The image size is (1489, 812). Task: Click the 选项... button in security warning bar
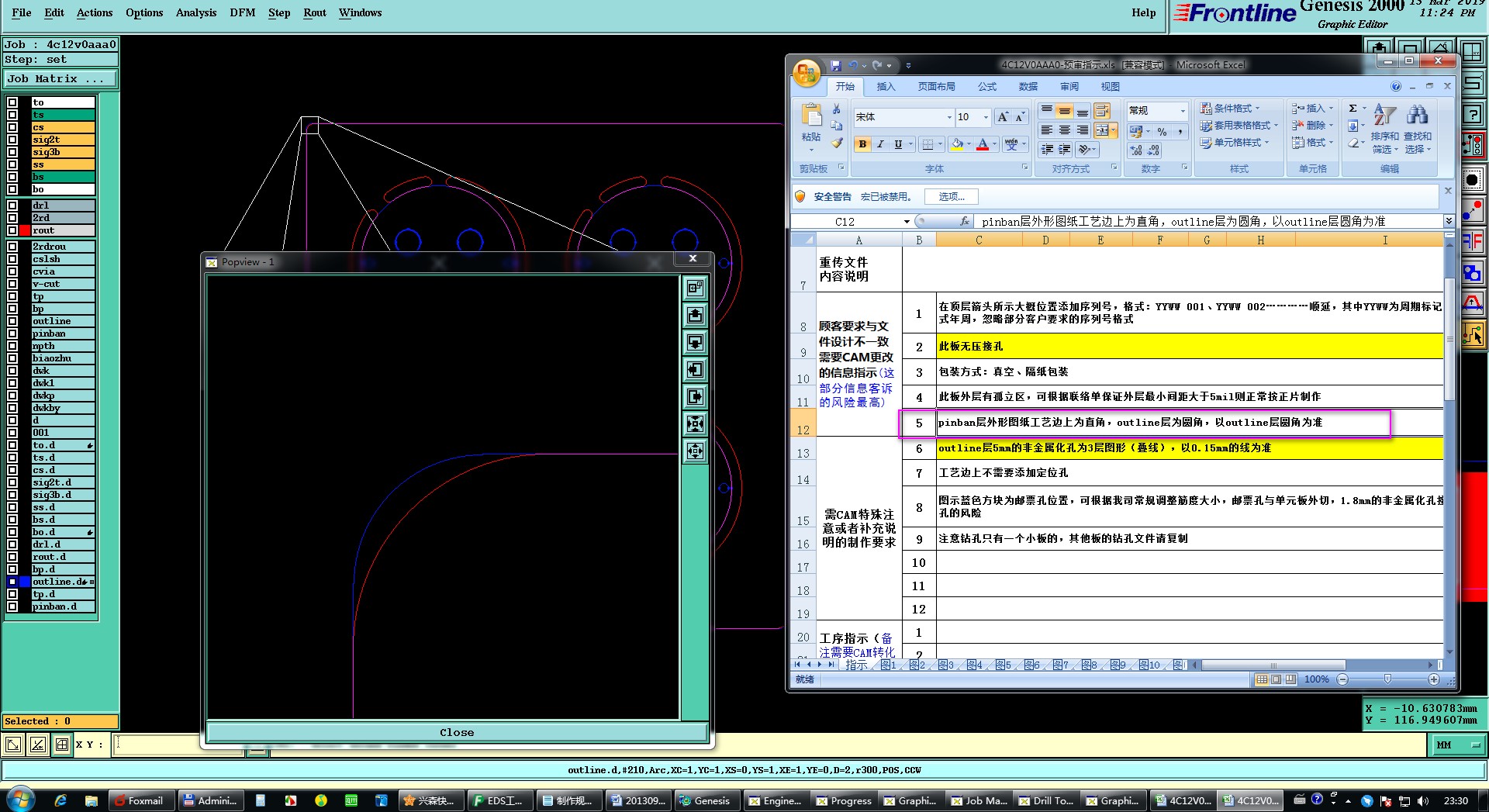(951, 197)
